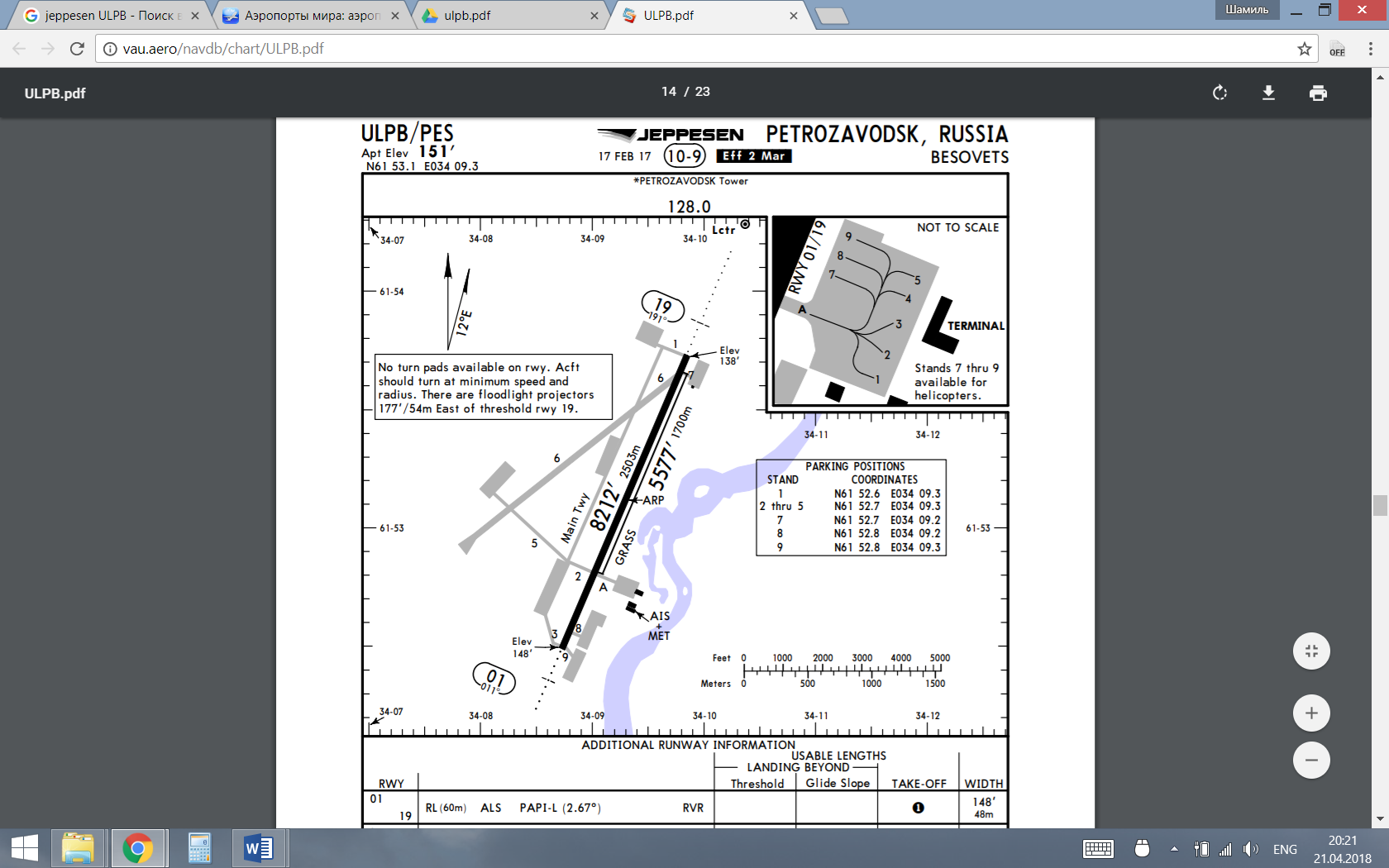Switch input language from ENG
1389x868 pixels.
pos(1285,849)
